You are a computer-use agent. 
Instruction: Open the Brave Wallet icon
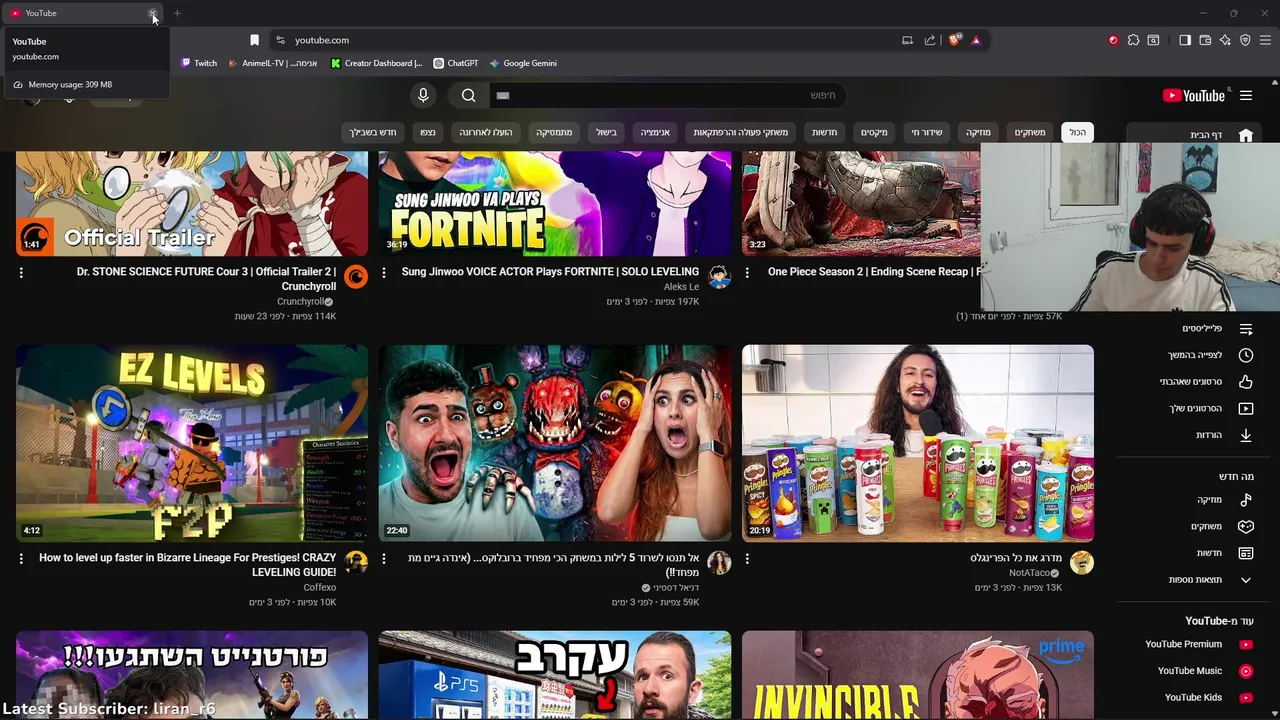click(1205, 40)
